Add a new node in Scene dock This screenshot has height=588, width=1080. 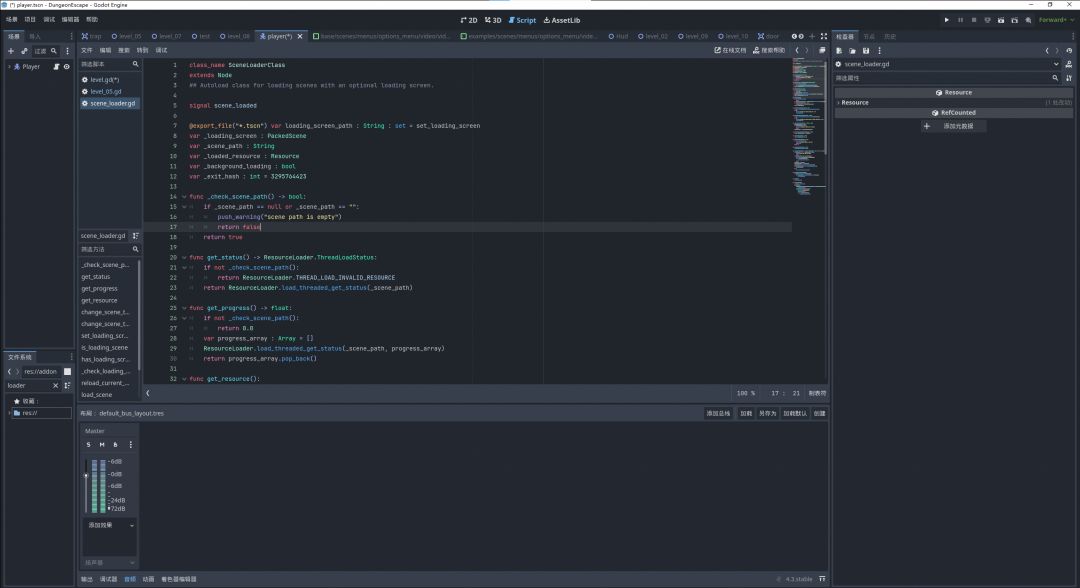pos(10,51)
